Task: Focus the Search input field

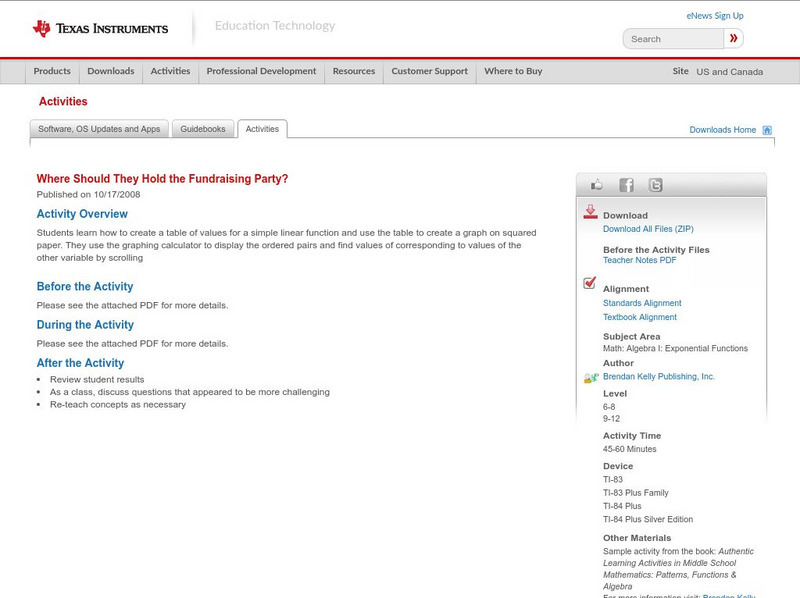Action: click(x=673, y=39)
